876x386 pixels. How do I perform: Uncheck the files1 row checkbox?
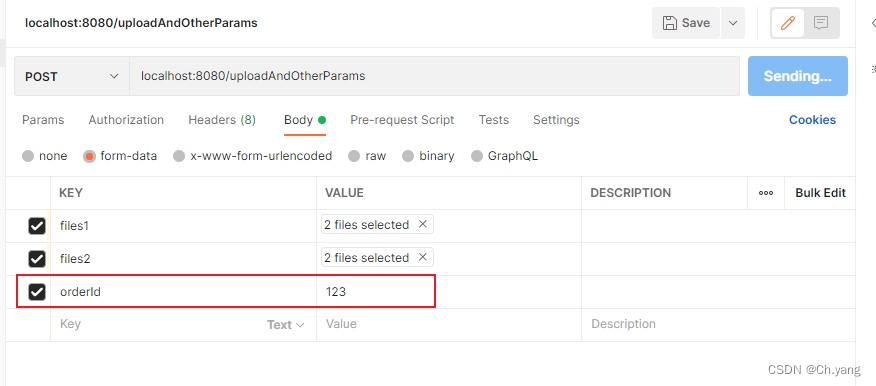tap(37, 226)
